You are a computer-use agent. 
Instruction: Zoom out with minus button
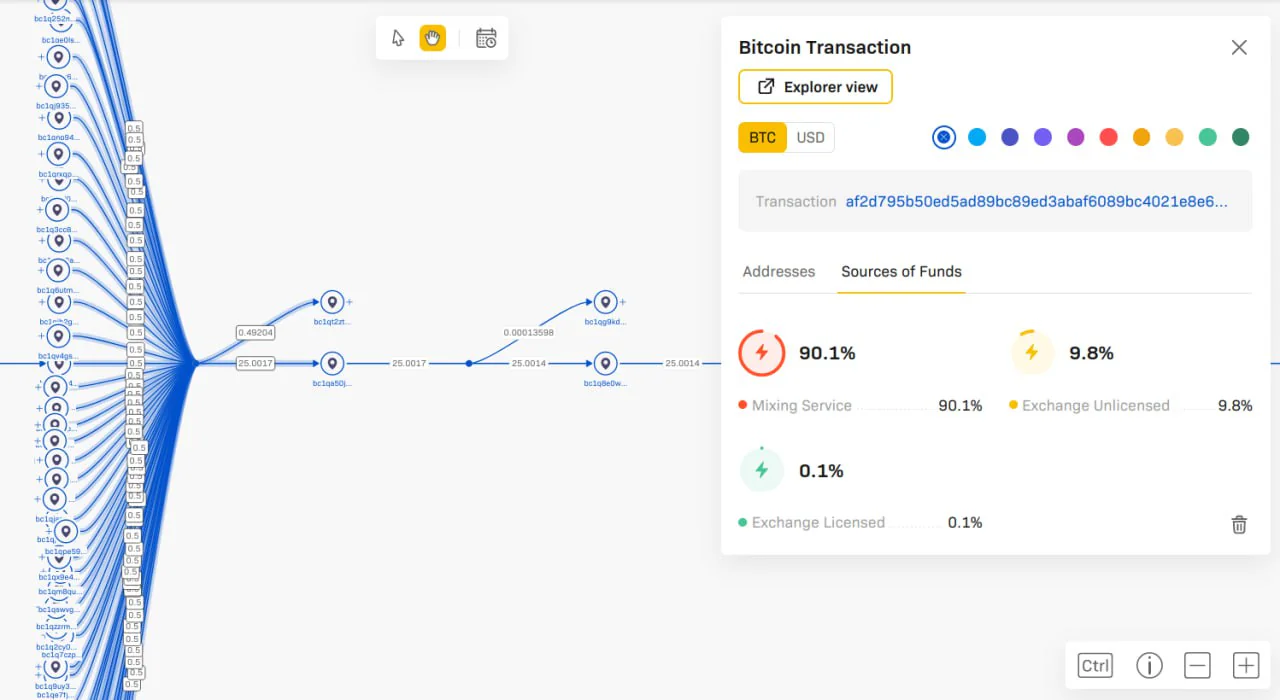[1197, 666]
